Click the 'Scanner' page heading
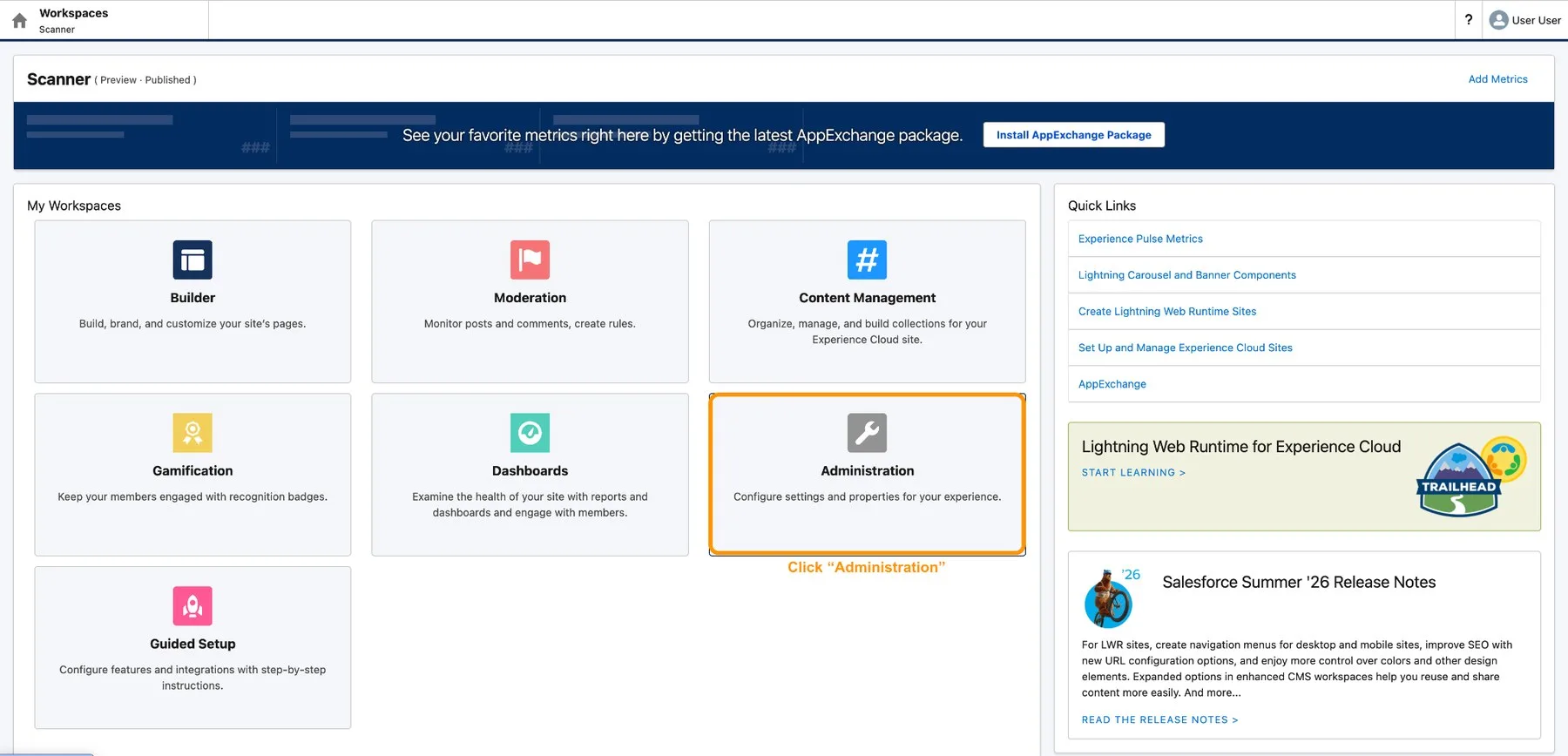1568x756 pixels. pyautogui.click(x=58, y=79)
